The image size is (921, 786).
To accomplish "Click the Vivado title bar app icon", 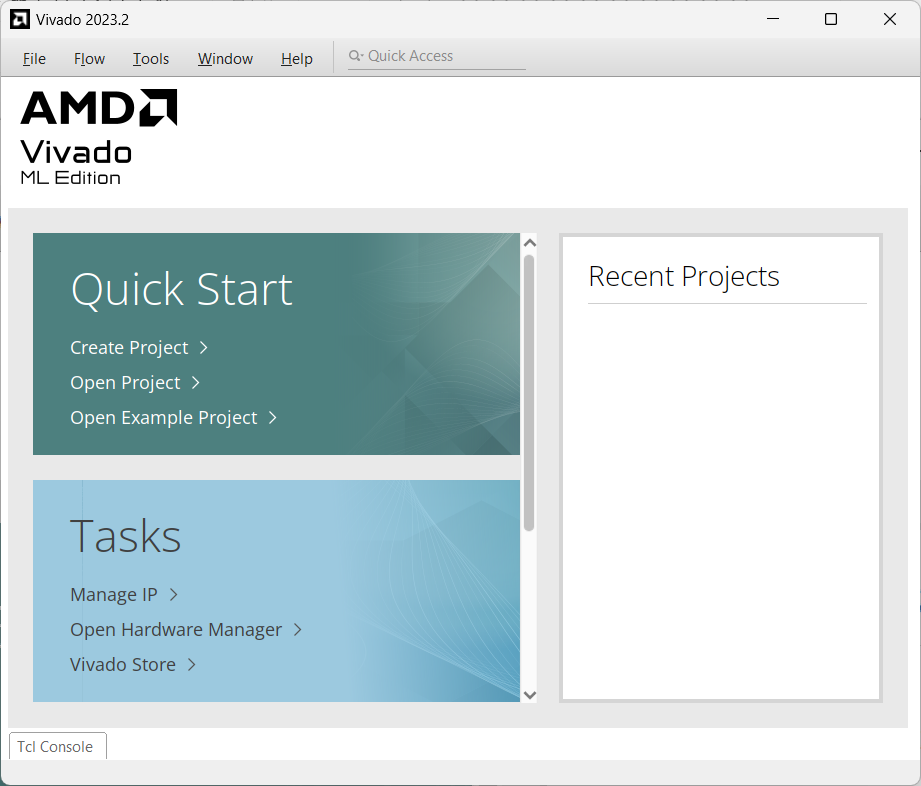I will coord(20,19).
